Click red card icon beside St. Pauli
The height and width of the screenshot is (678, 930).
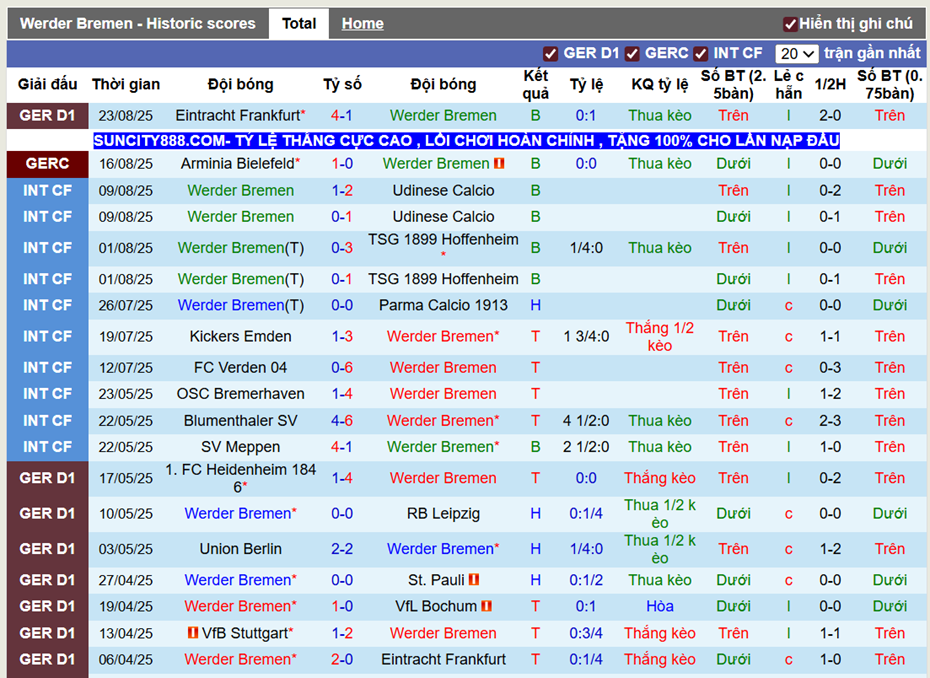click(474, 580)
